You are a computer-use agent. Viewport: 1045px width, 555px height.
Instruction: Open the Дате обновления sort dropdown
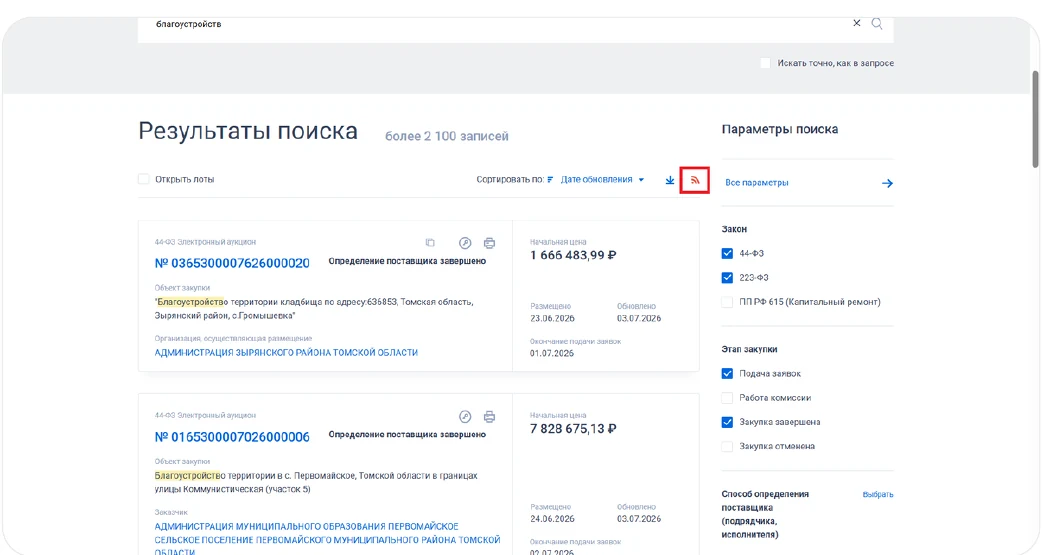(x=602, y=180)
